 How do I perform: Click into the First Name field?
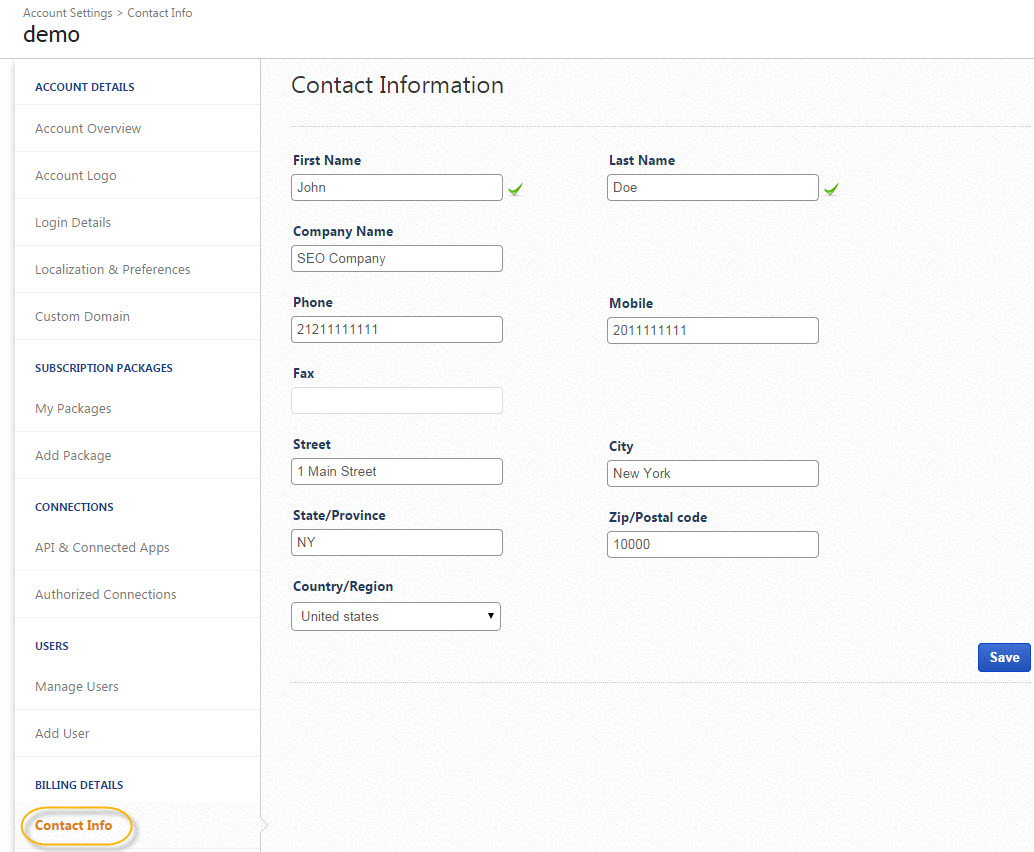(x=397, y=188)
